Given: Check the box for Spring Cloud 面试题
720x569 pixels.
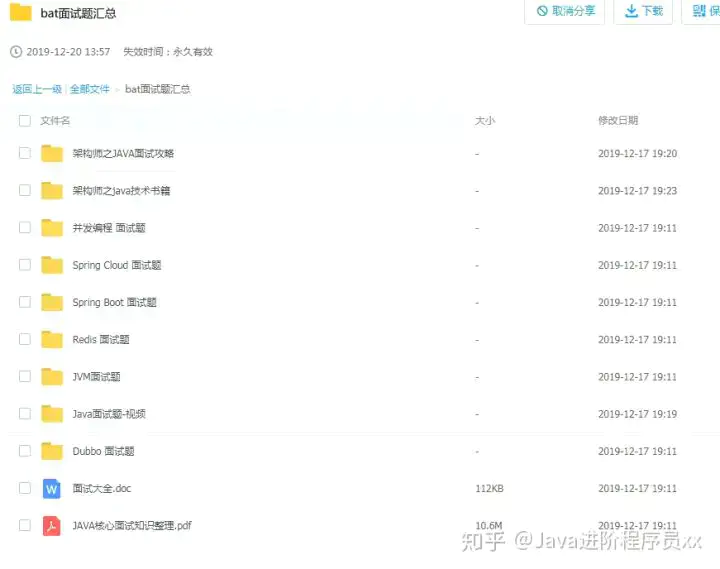Looking at the screenshot, I should [x=25, y=265].
